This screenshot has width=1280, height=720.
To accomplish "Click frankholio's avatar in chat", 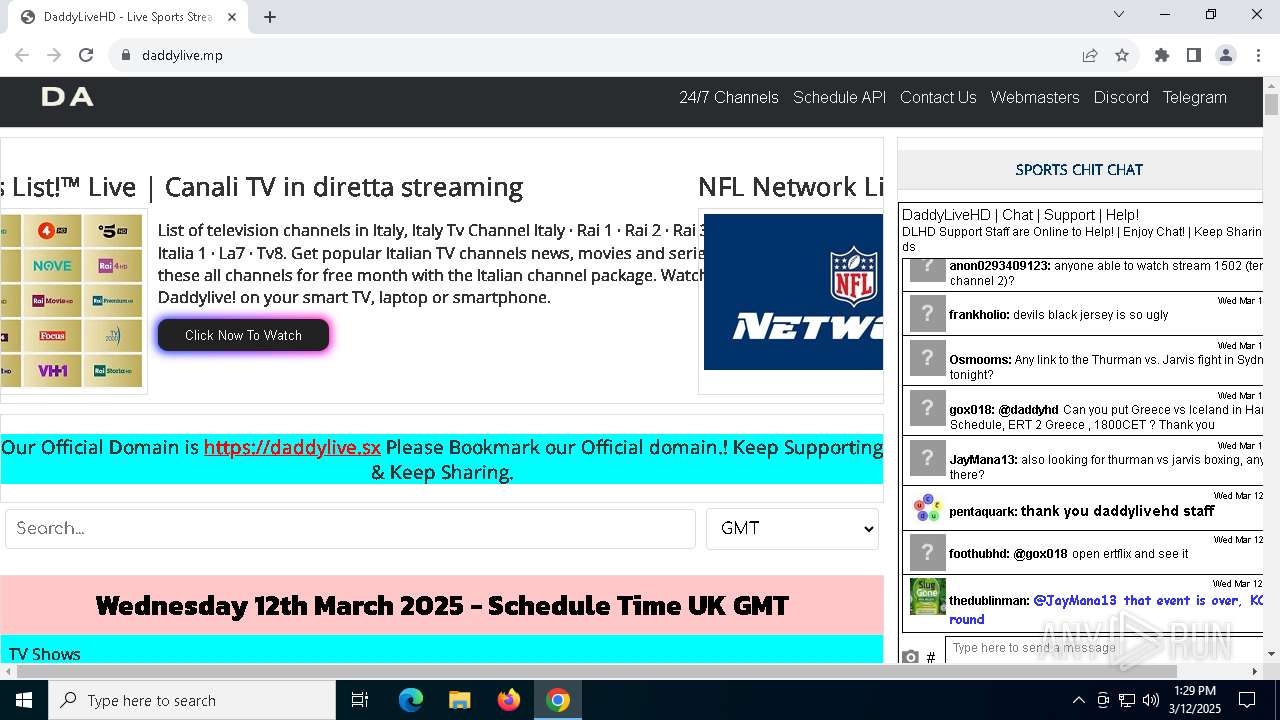I will (927, 314).
